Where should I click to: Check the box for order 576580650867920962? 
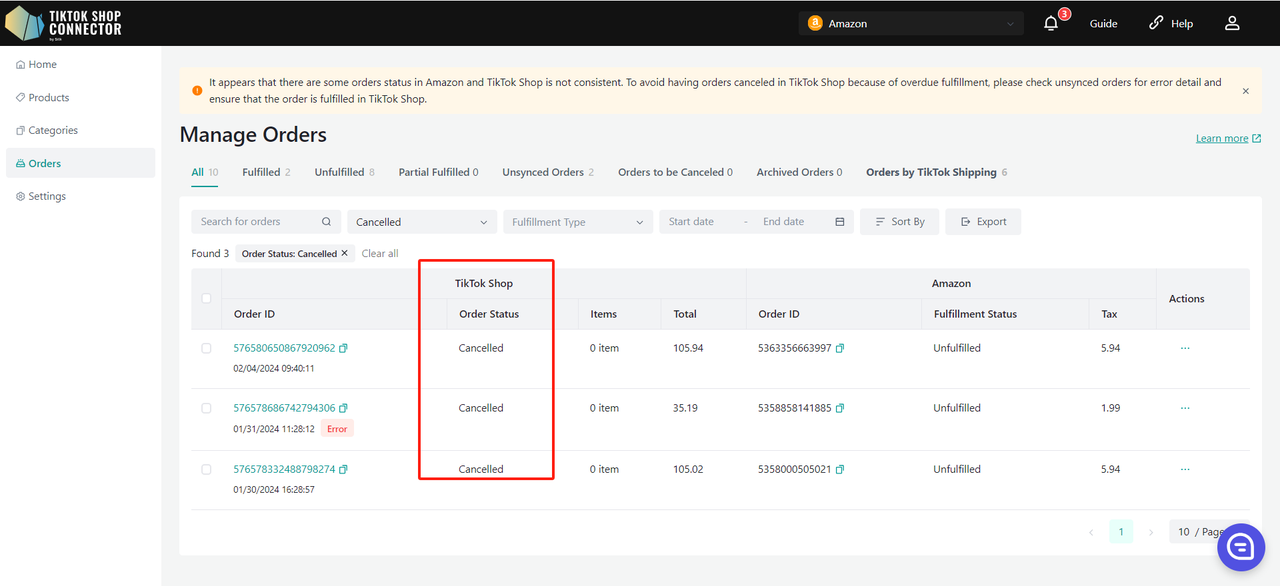pos(206,348)
